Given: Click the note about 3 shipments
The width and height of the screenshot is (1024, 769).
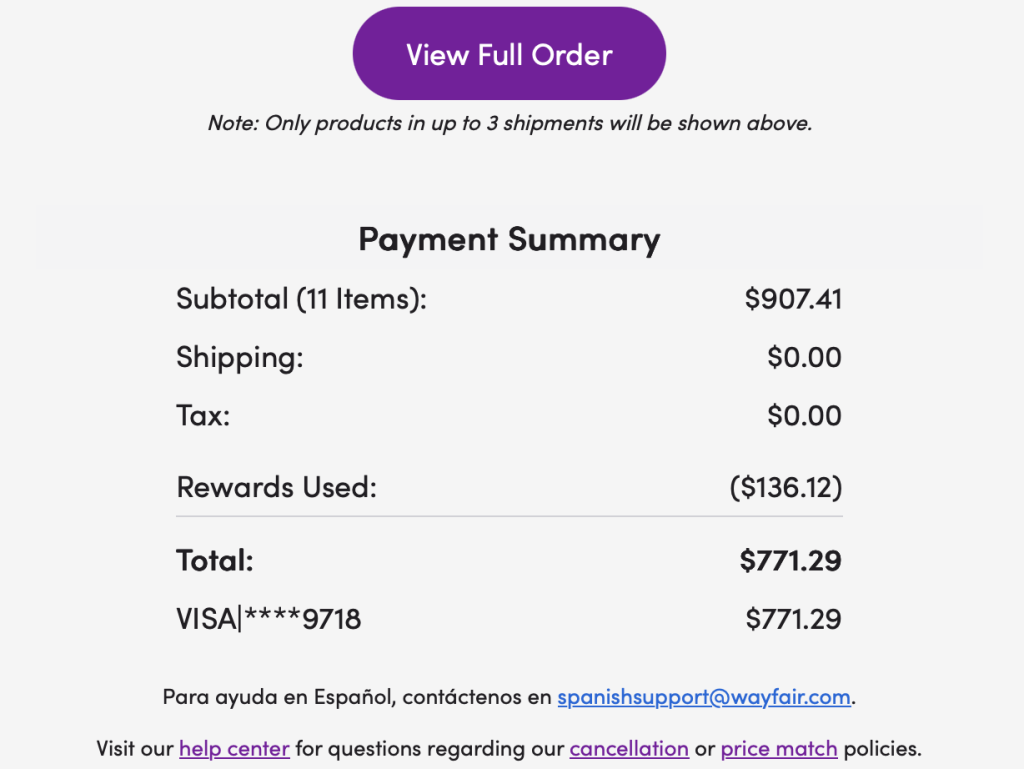Looking at the screenshot, I should point(509,124).
